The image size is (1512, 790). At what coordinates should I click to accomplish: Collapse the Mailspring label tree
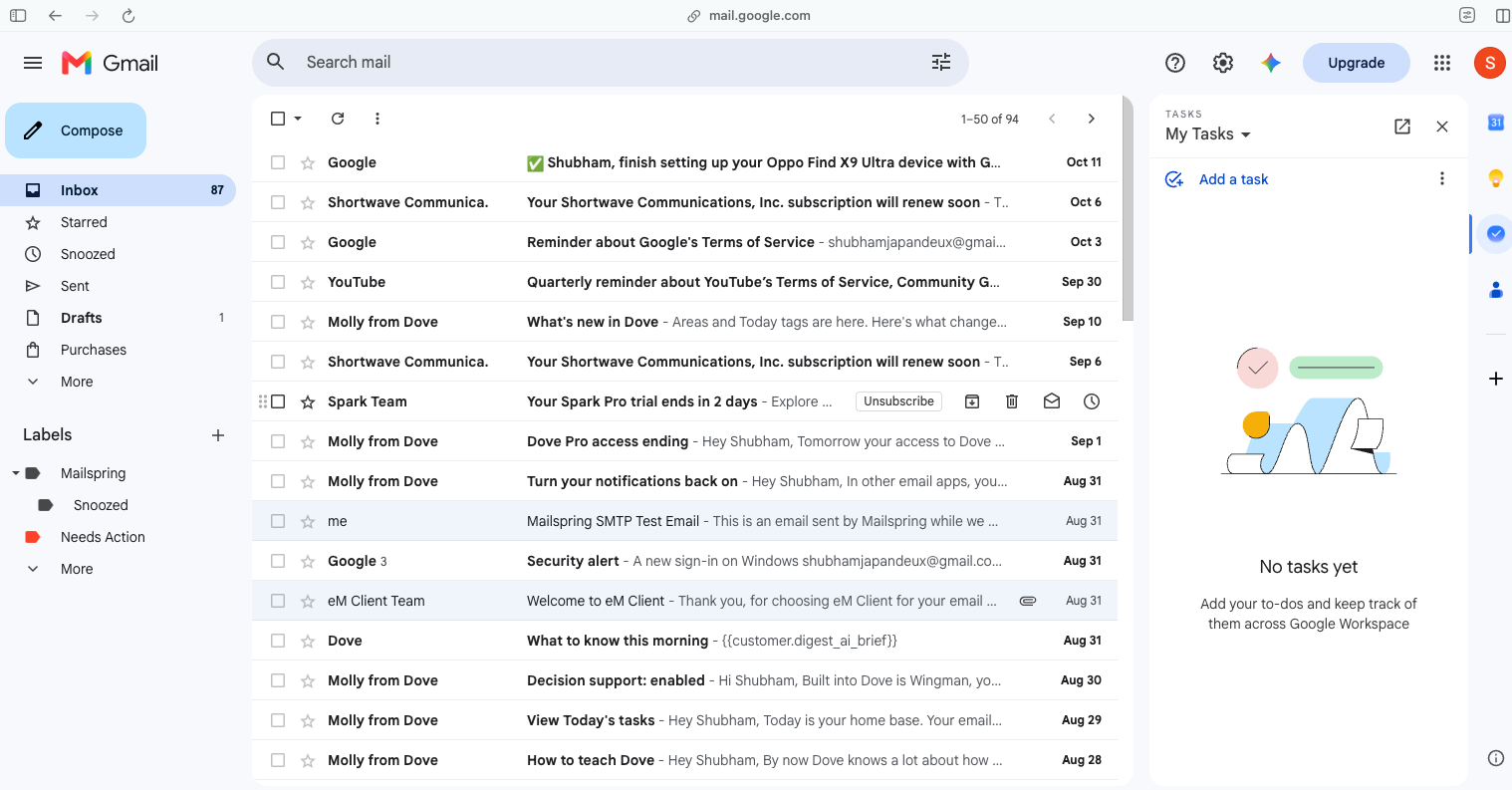16,473
